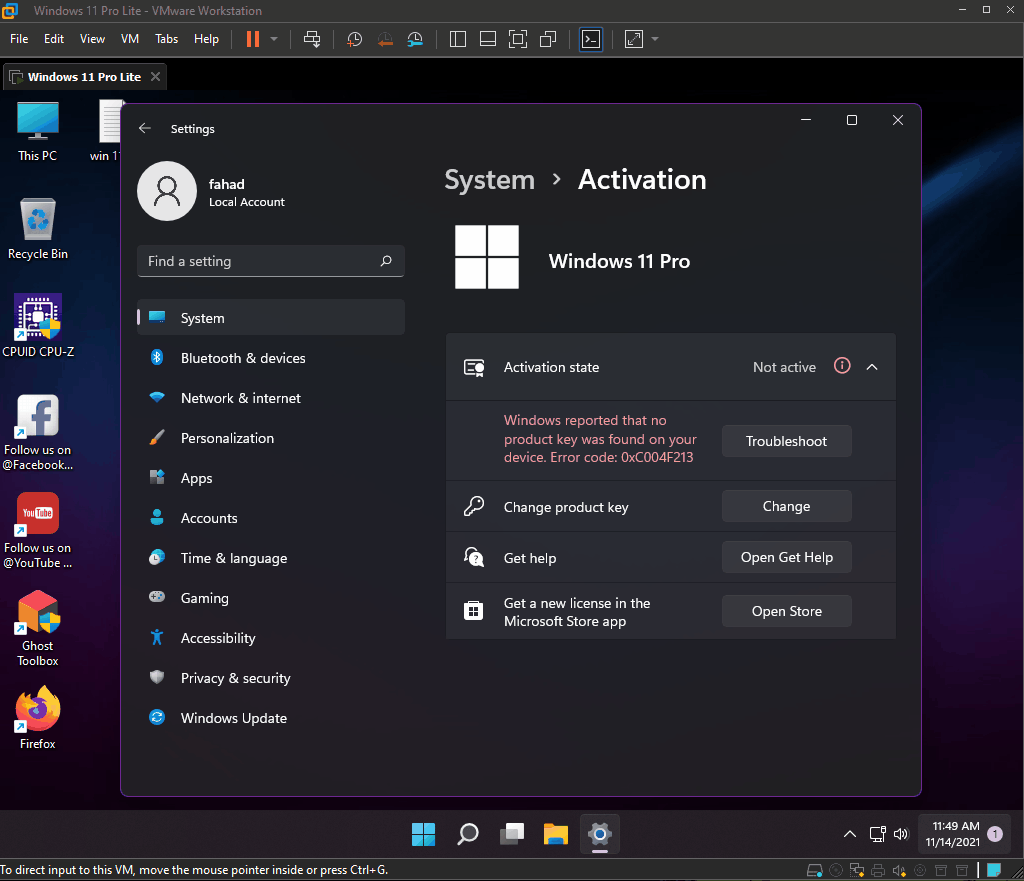
Task: Select the Ghost Toolbox shortcut
Action: pyautogui.click(x=38, y=628)
